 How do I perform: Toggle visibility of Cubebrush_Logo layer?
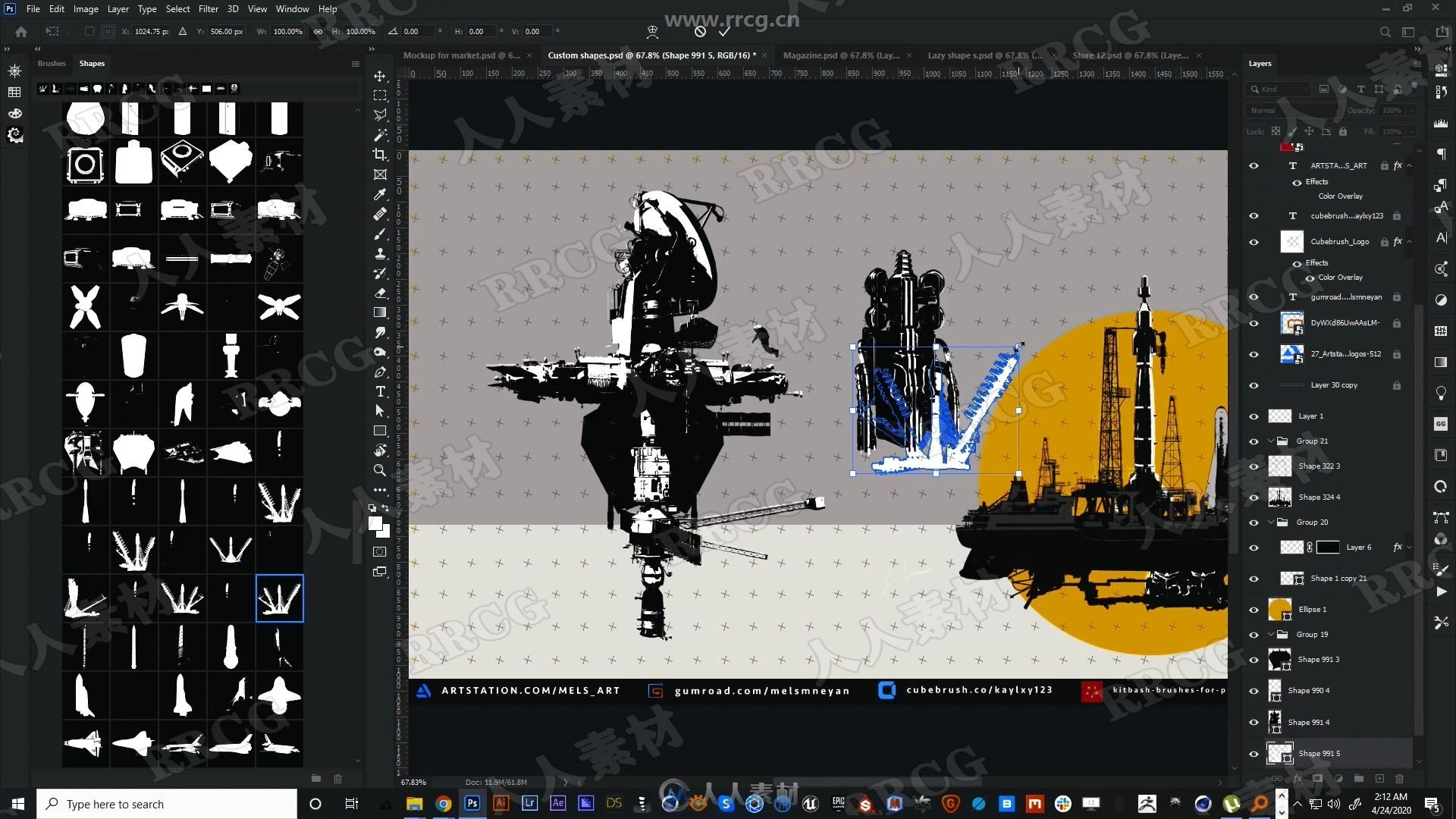coord(1254,241)
